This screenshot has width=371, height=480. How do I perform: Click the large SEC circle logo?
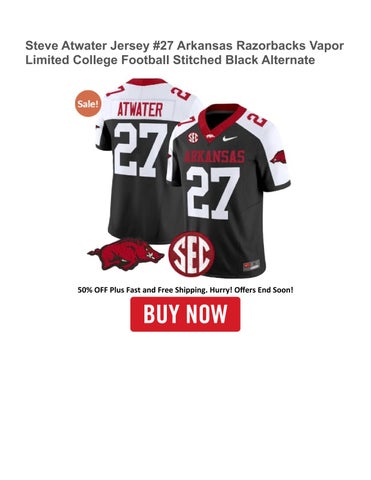pyautogui.click(x=191, y=254)
